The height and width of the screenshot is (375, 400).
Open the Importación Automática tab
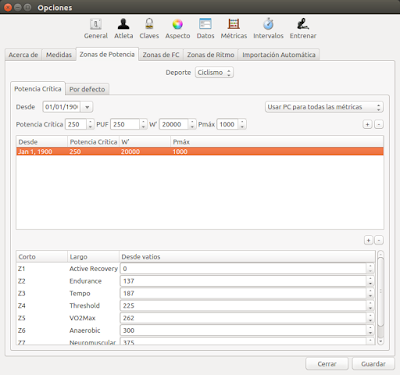(279, 55)
